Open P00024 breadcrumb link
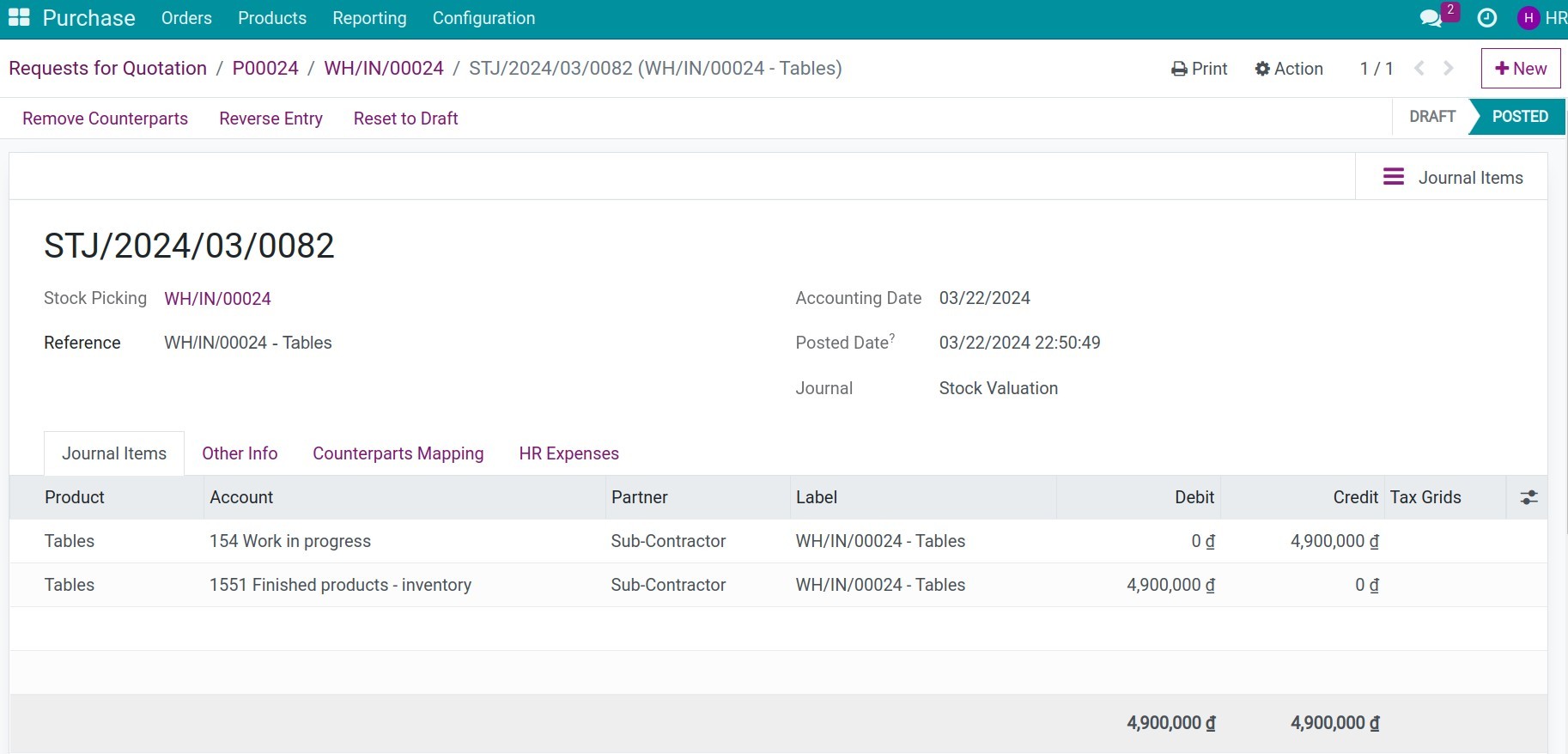The height and width of the screenshot is (754, 1568). tap(265, 68)
